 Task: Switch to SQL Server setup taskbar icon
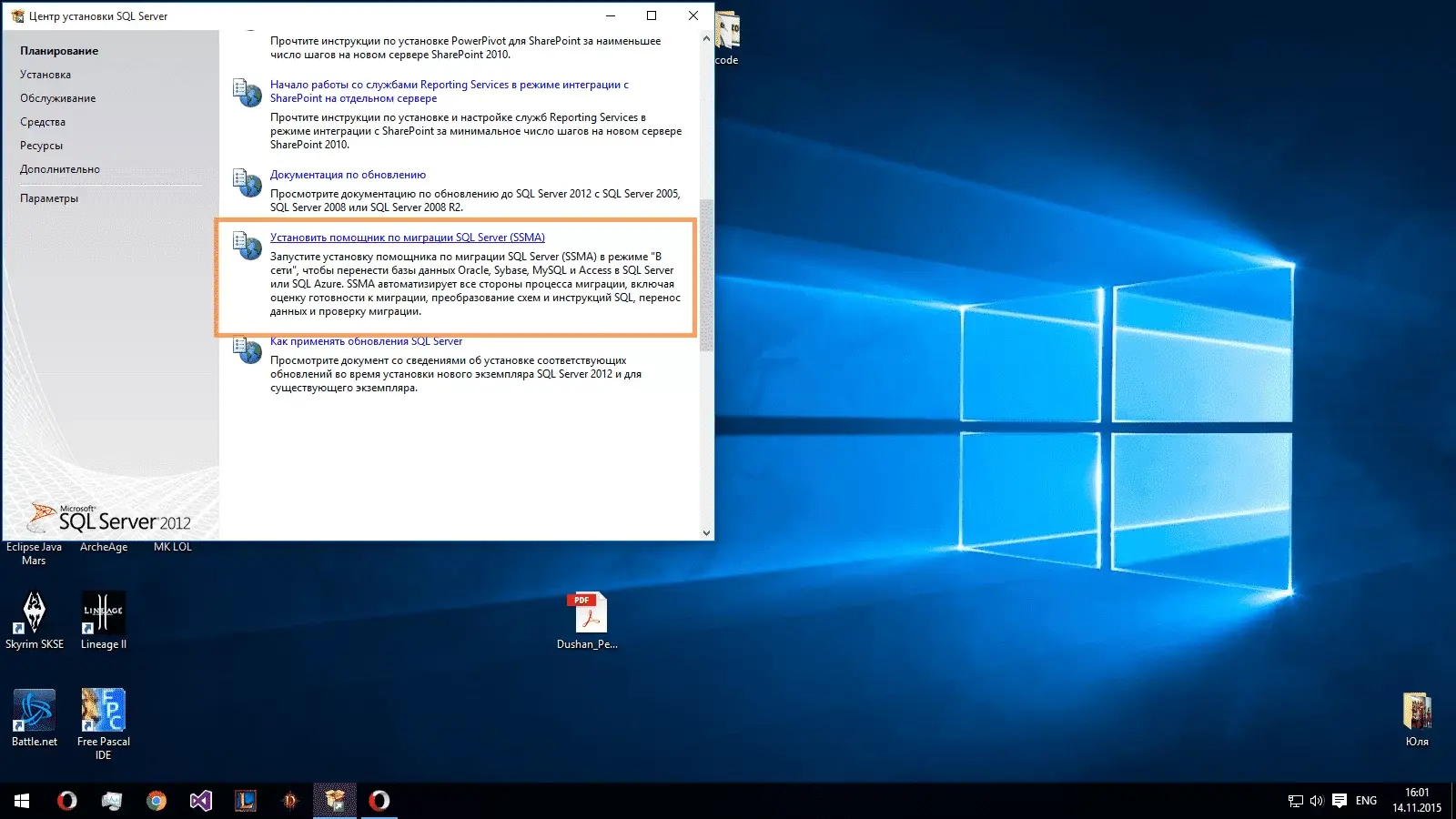[335, 801]
